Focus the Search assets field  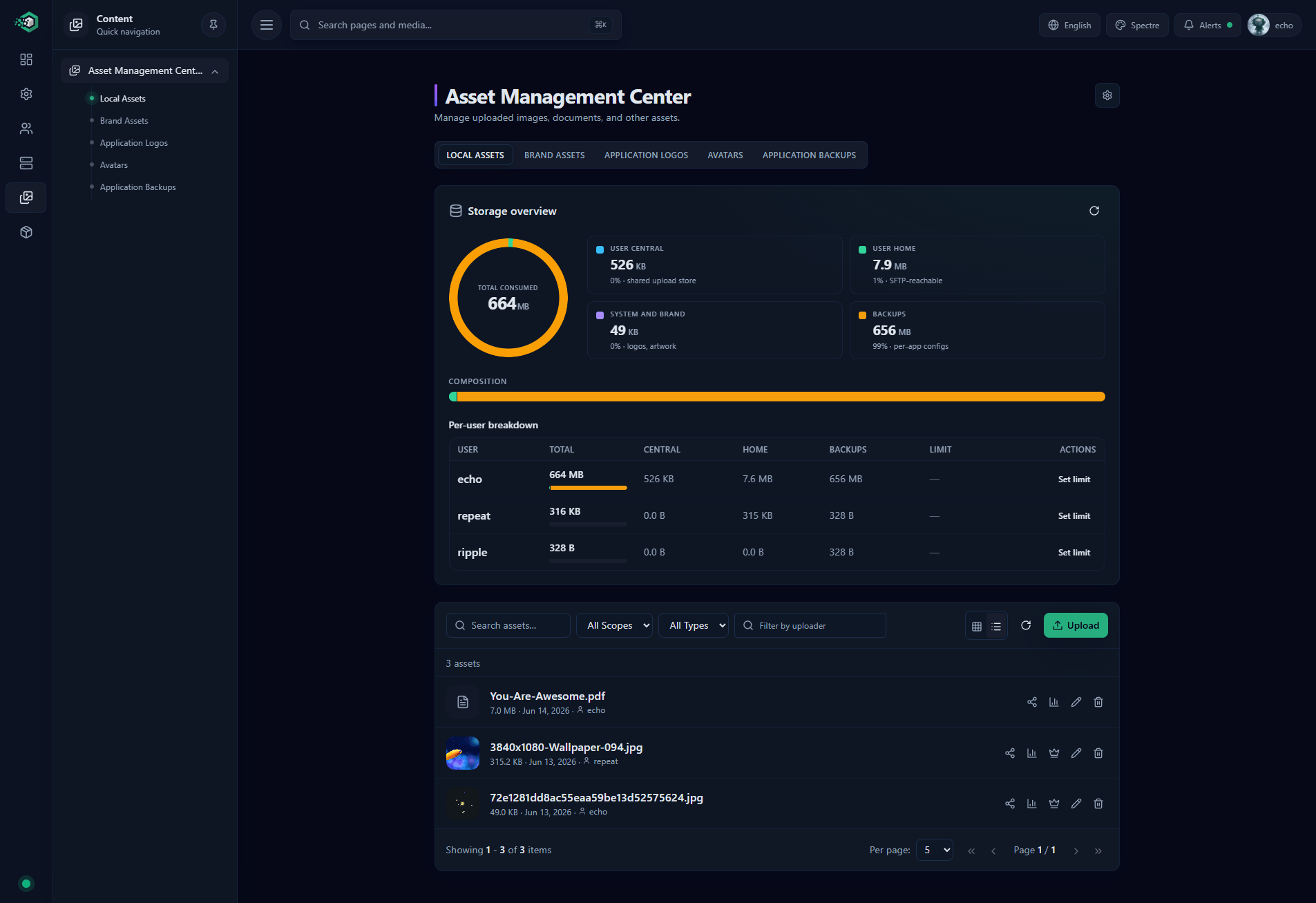[x=508, y=625]
